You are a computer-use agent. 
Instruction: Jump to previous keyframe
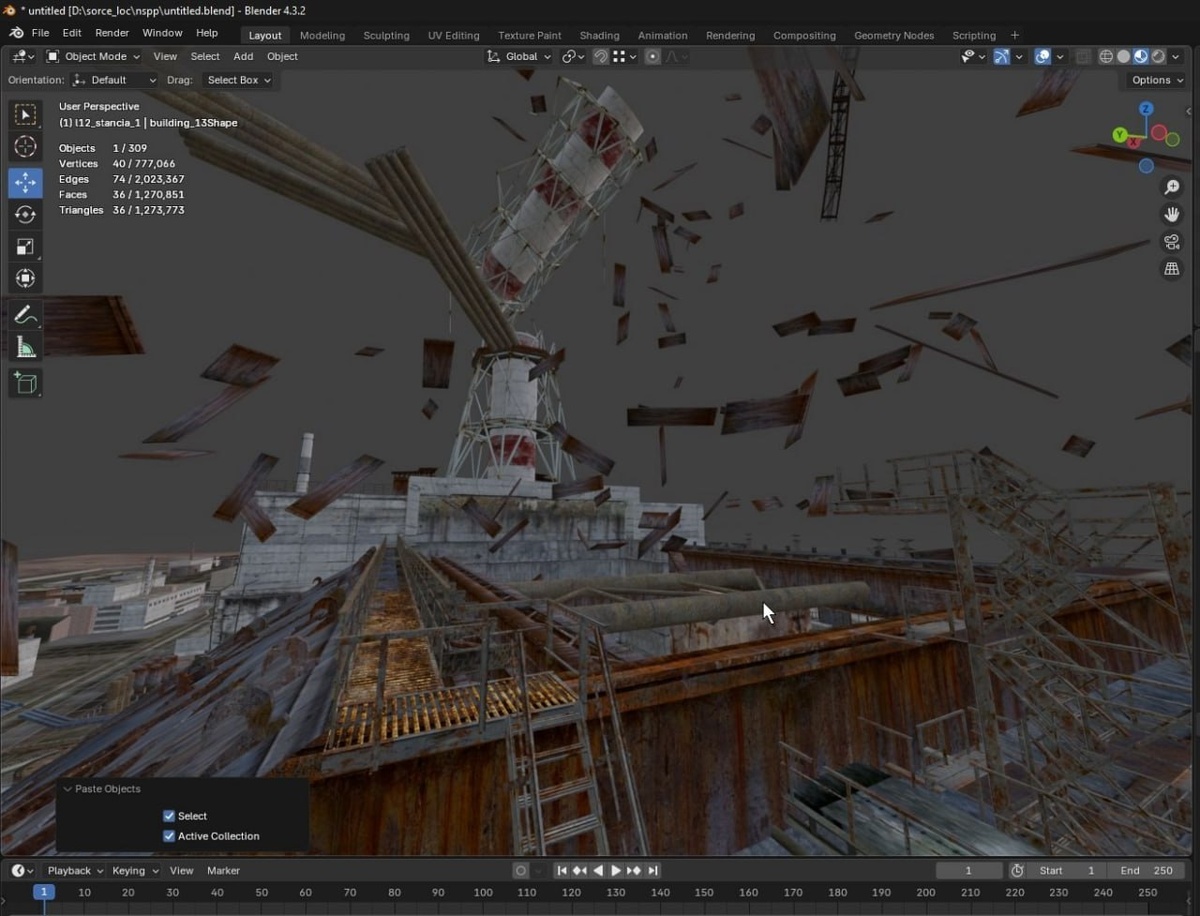[x=580, y=870]
